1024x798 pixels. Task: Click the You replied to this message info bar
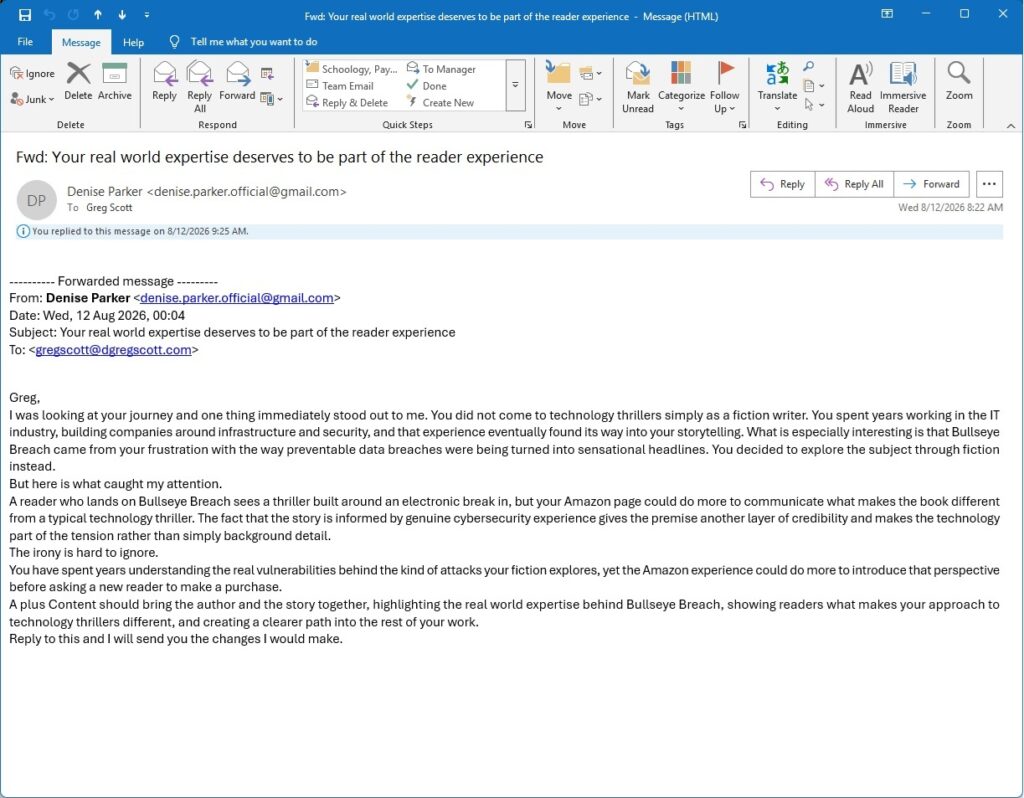pyautogui.click(x=509, y=231)
